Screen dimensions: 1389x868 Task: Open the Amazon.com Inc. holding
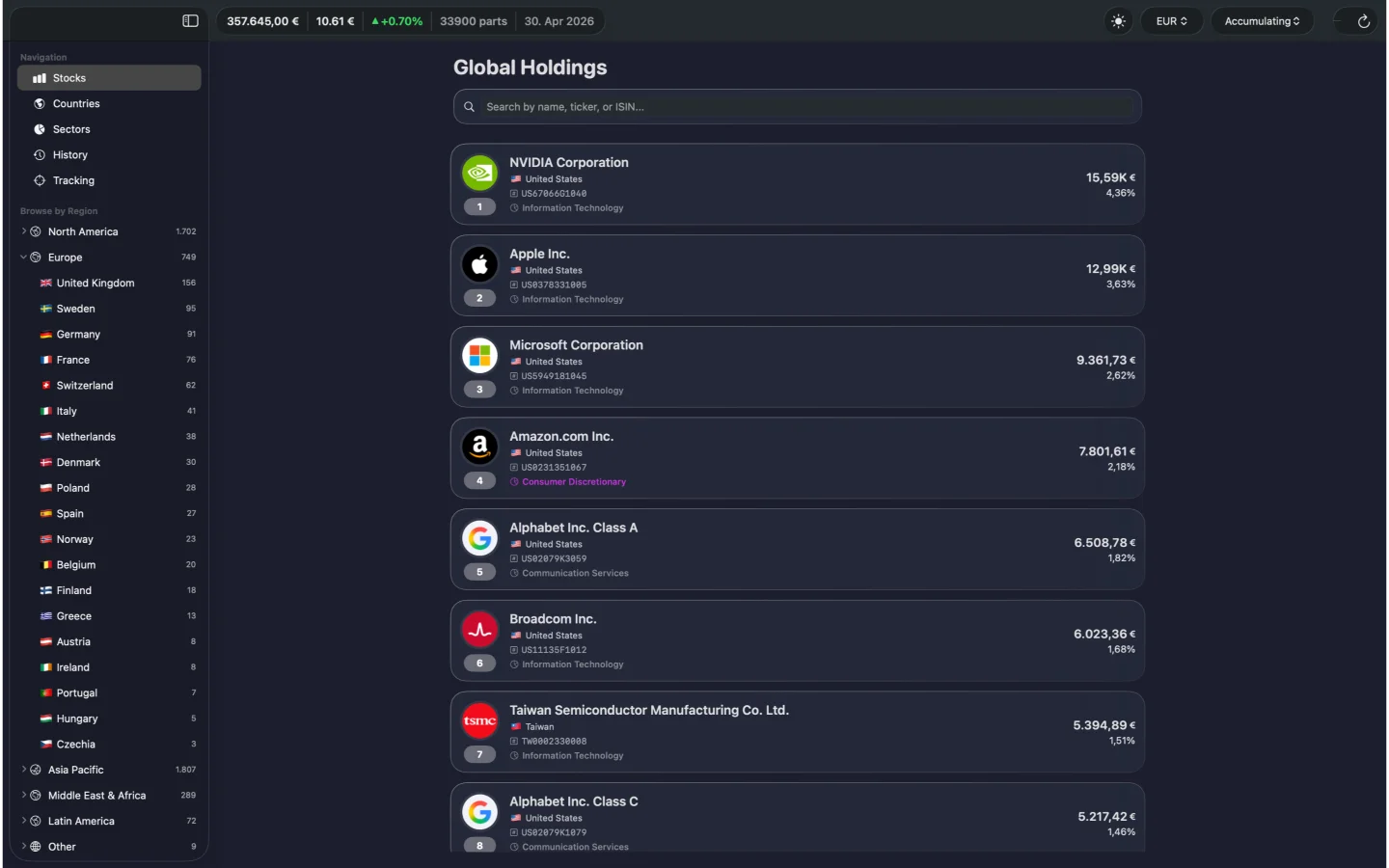[x=798, y=458]
